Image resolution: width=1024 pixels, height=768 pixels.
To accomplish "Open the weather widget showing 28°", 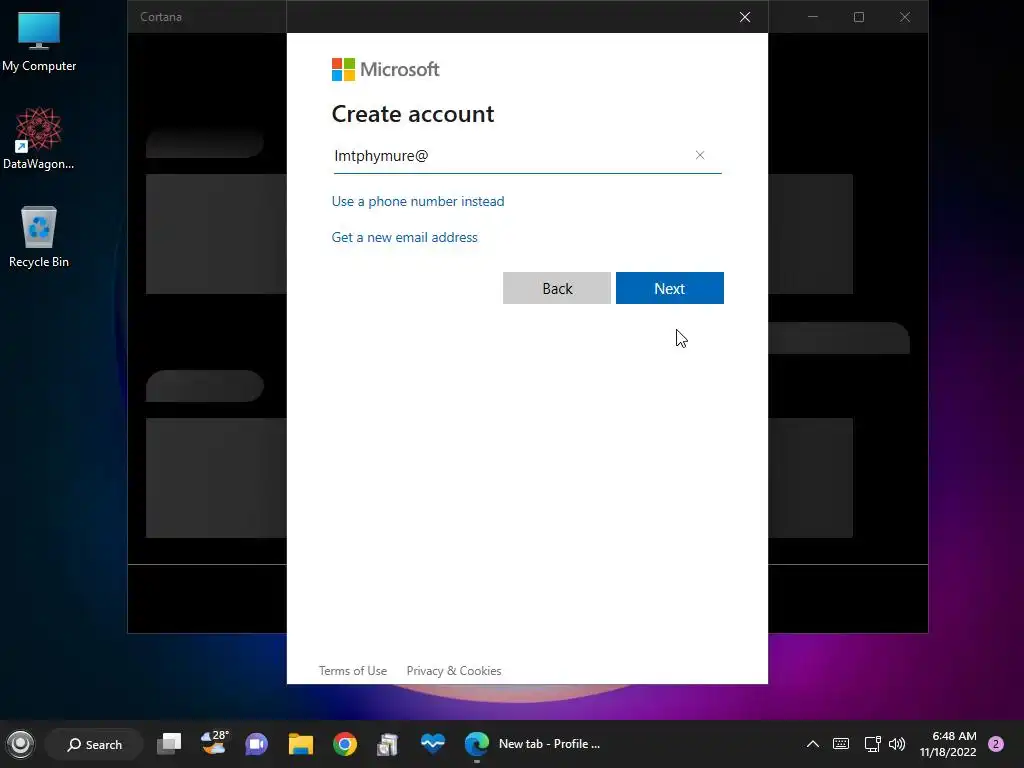I will point(214,743).
